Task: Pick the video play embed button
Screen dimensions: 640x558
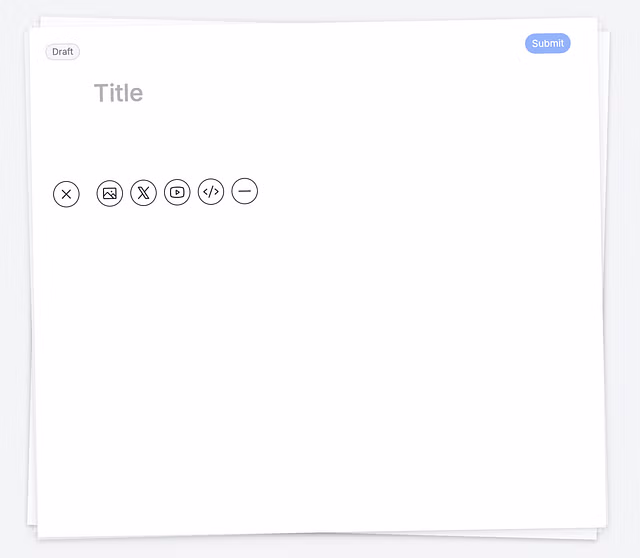Action: (177, 192)
